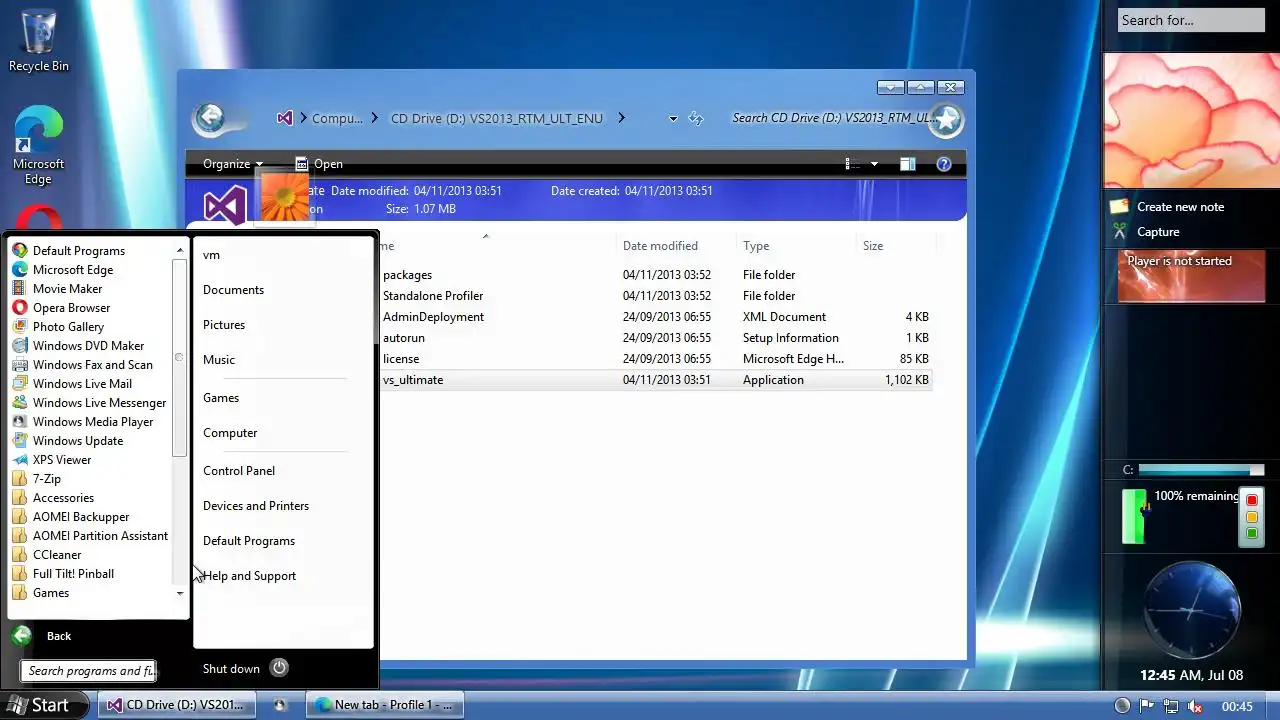Click the network tray icon
This screenshot has height=720, width=1280.
click(x=1170, y=706)
